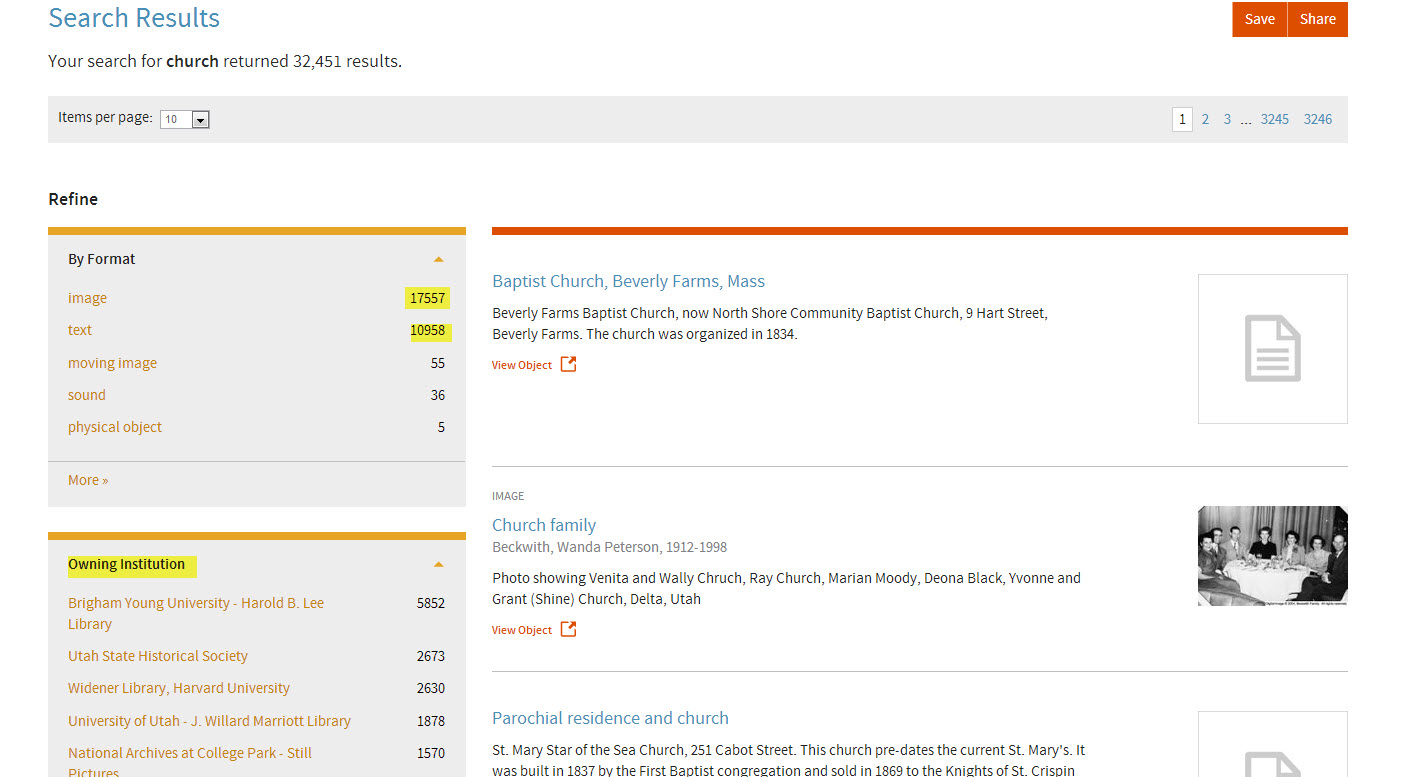Filter results by text format

pyautogui.click(x=80, y=330)
